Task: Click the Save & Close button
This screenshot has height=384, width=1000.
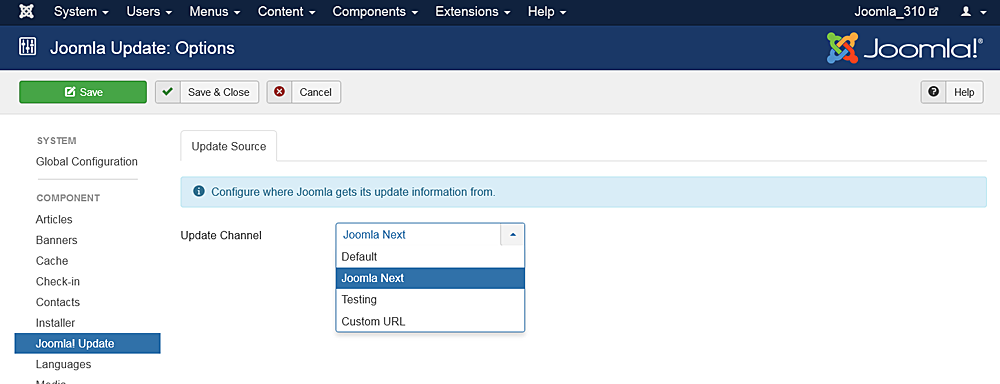Action: pyautogui.click(x=207, y=92)
